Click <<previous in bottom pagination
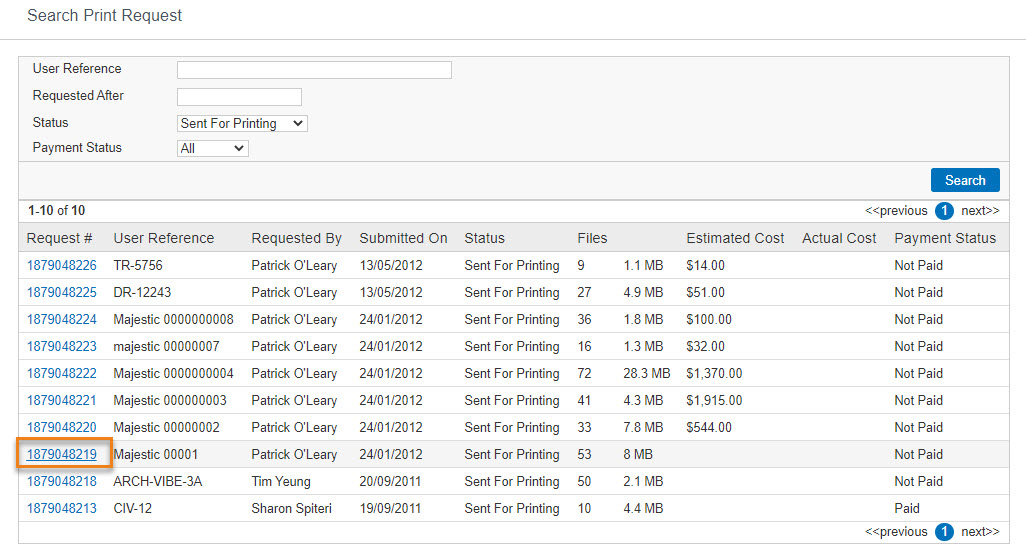 pos(896,532)
